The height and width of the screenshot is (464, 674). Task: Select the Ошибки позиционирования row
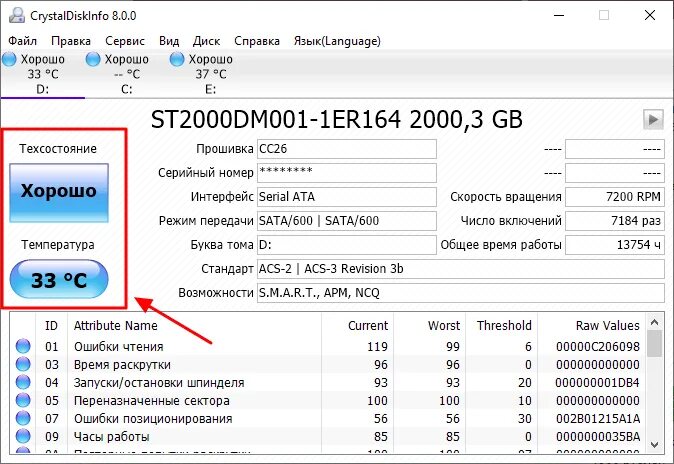pyautogui.click(x=328, y=419)
